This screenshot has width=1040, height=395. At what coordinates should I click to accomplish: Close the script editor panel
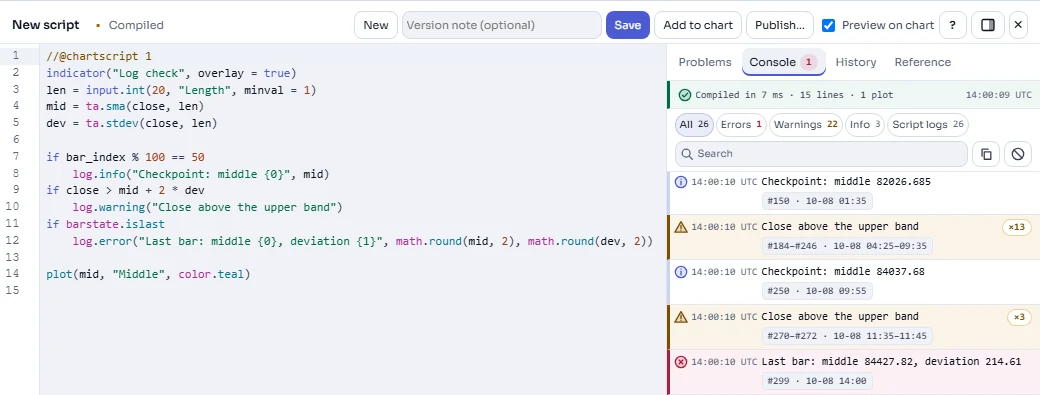click(x=1019, y=25)
